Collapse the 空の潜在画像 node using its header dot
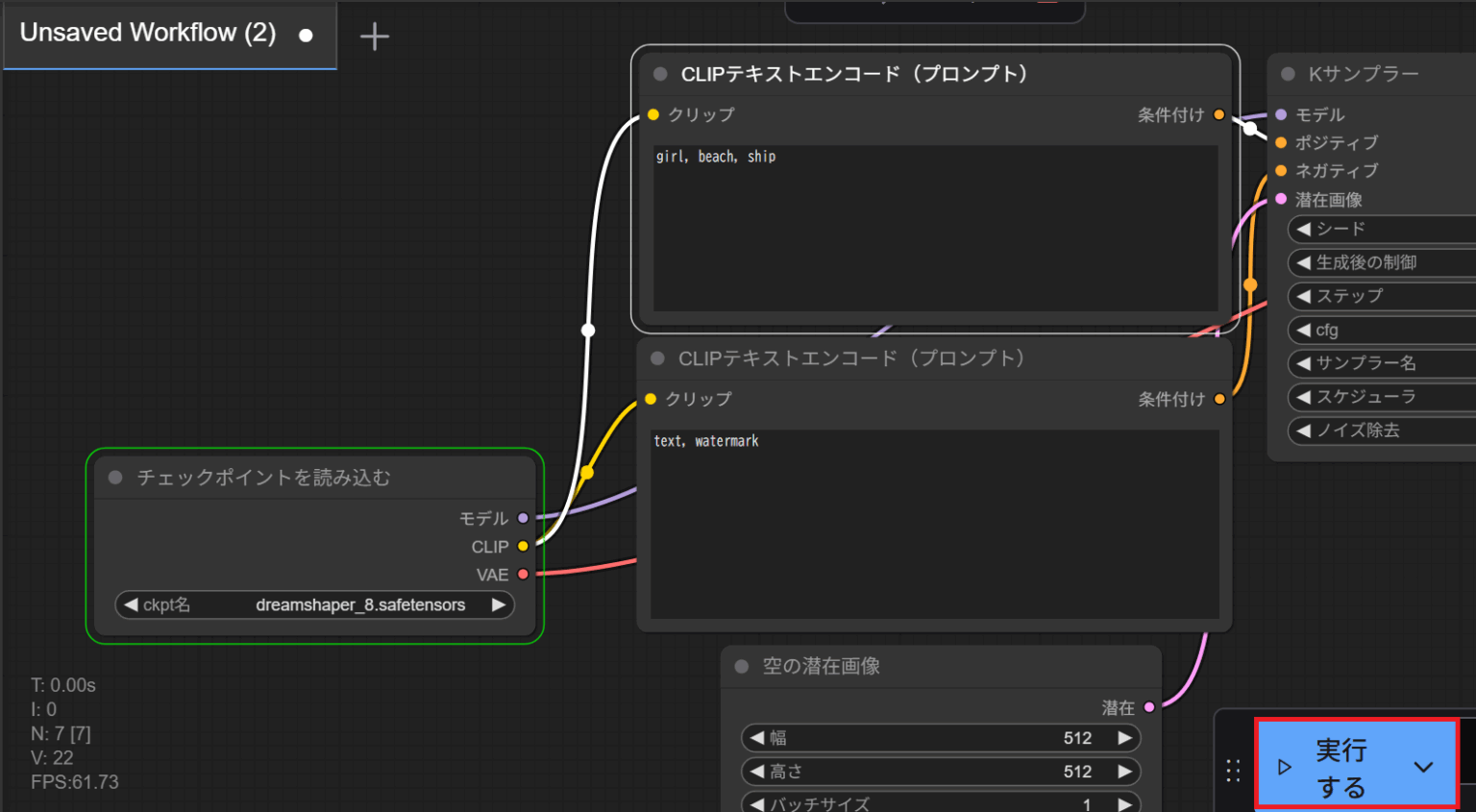 (x=740, y=666)
